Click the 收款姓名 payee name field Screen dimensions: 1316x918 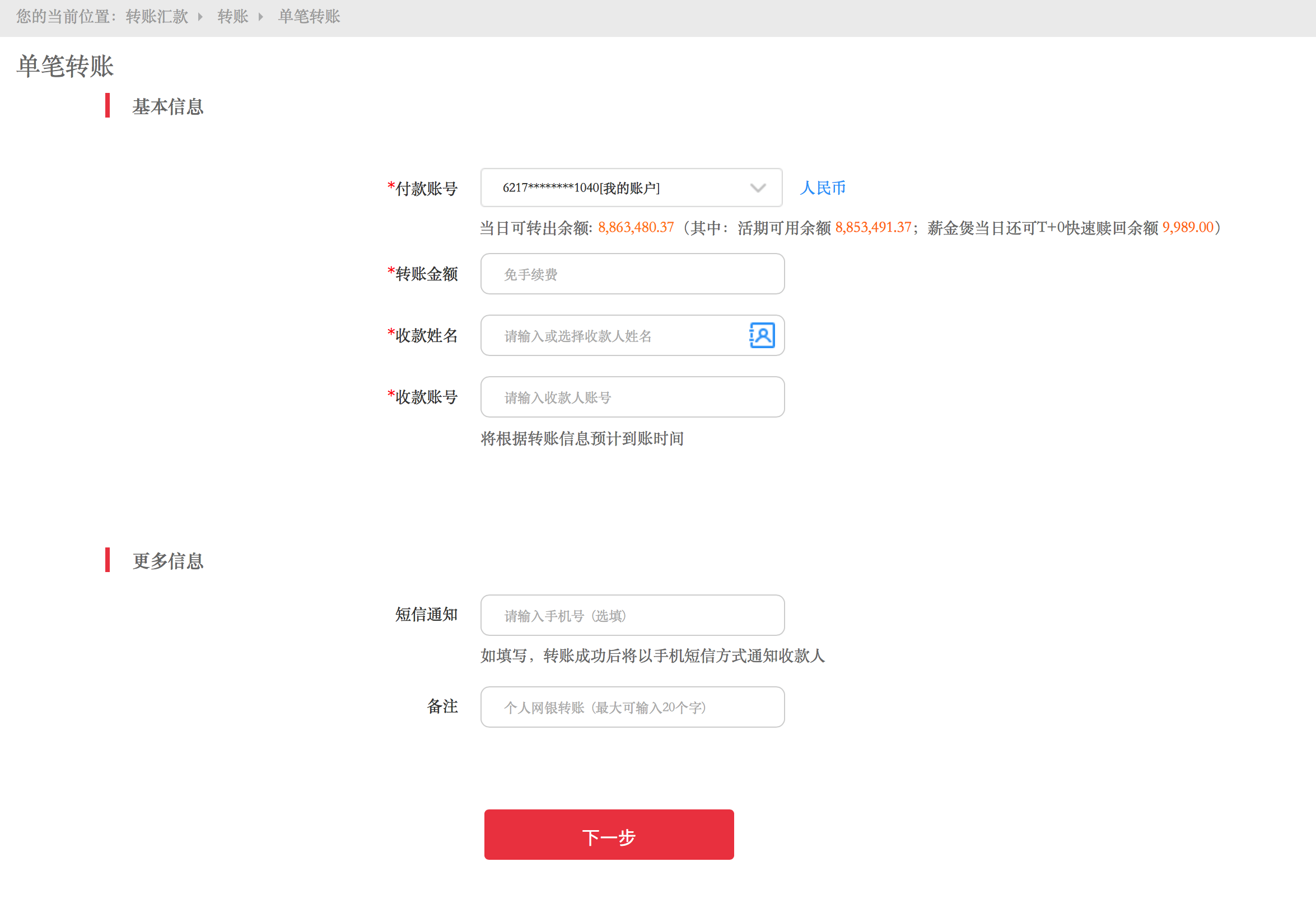pos(632,335)
